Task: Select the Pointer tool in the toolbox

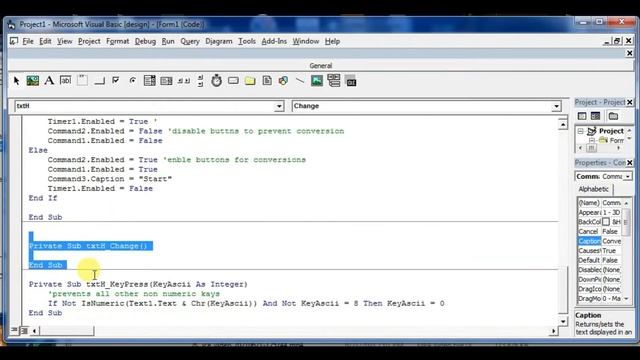Action: tap(16, 81)
